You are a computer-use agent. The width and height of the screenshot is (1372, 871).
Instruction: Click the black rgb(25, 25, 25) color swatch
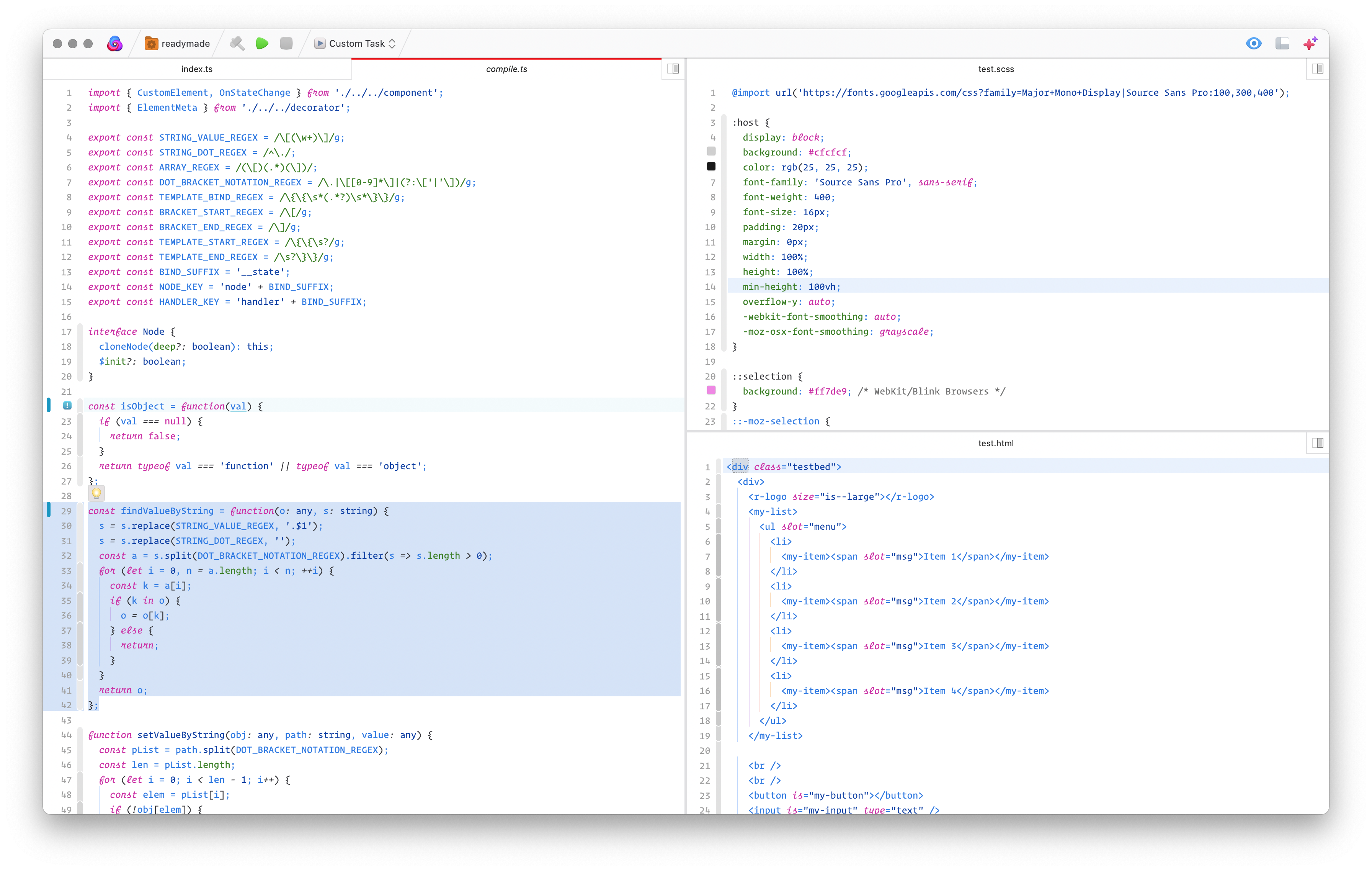(x=711, y=167)
